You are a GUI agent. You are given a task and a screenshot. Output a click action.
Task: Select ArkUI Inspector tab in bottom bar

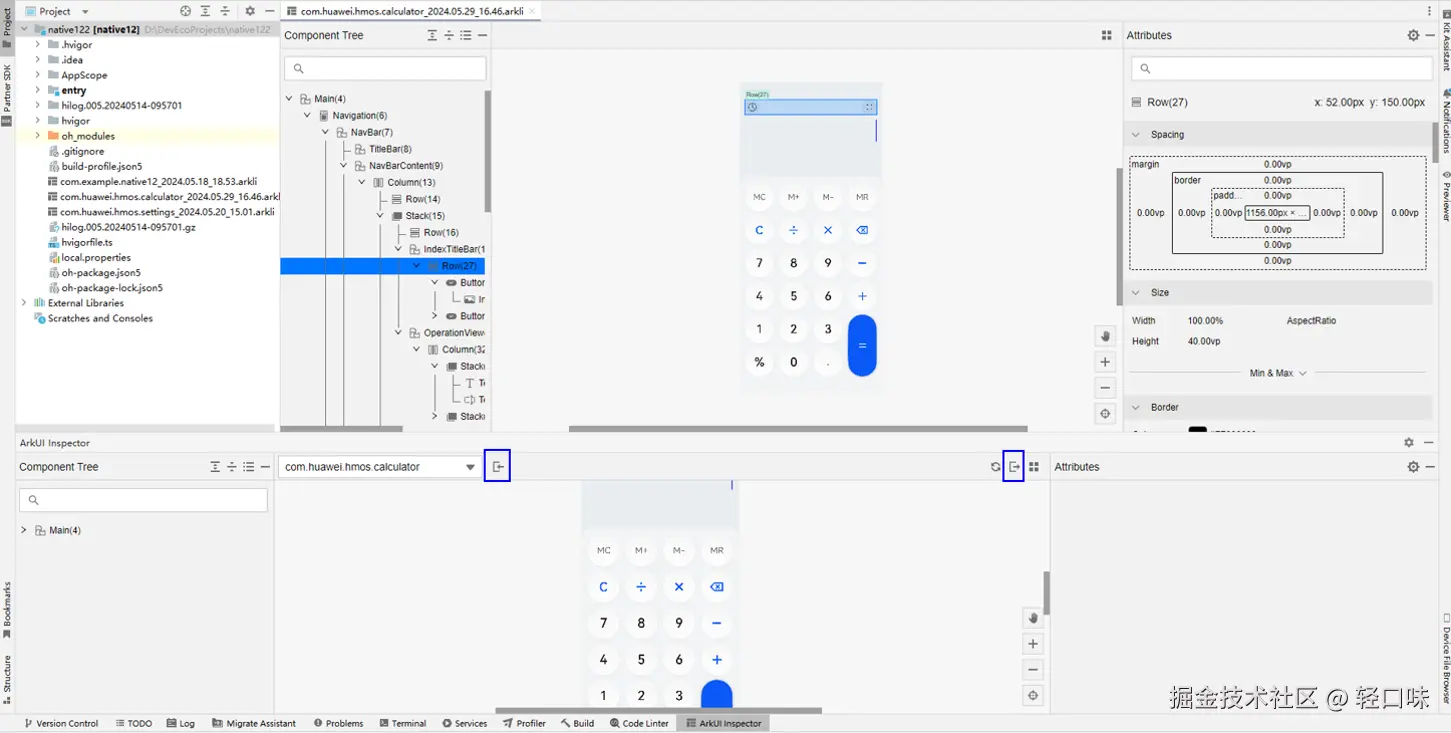[x=723, y=723]
